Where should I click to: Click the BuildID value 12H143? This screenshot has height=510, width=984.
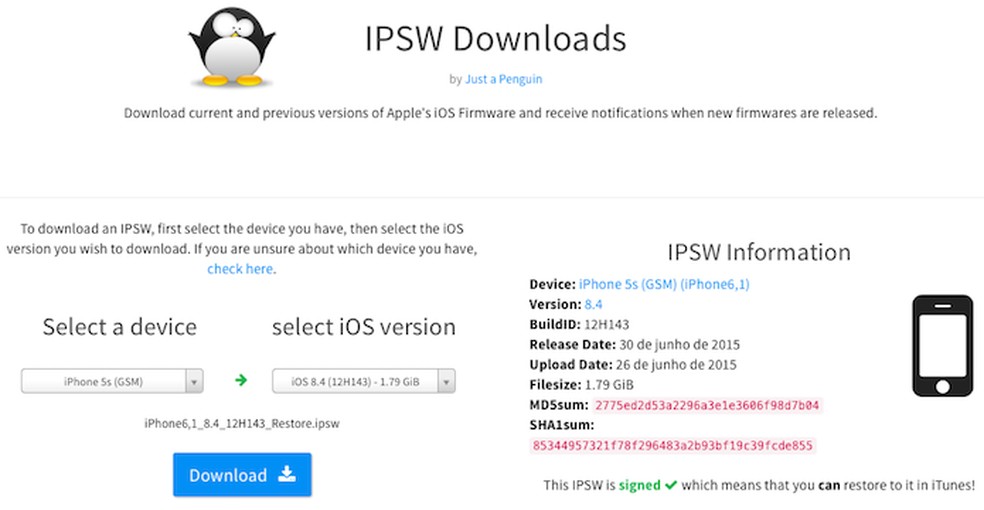(x=606, y=324)
